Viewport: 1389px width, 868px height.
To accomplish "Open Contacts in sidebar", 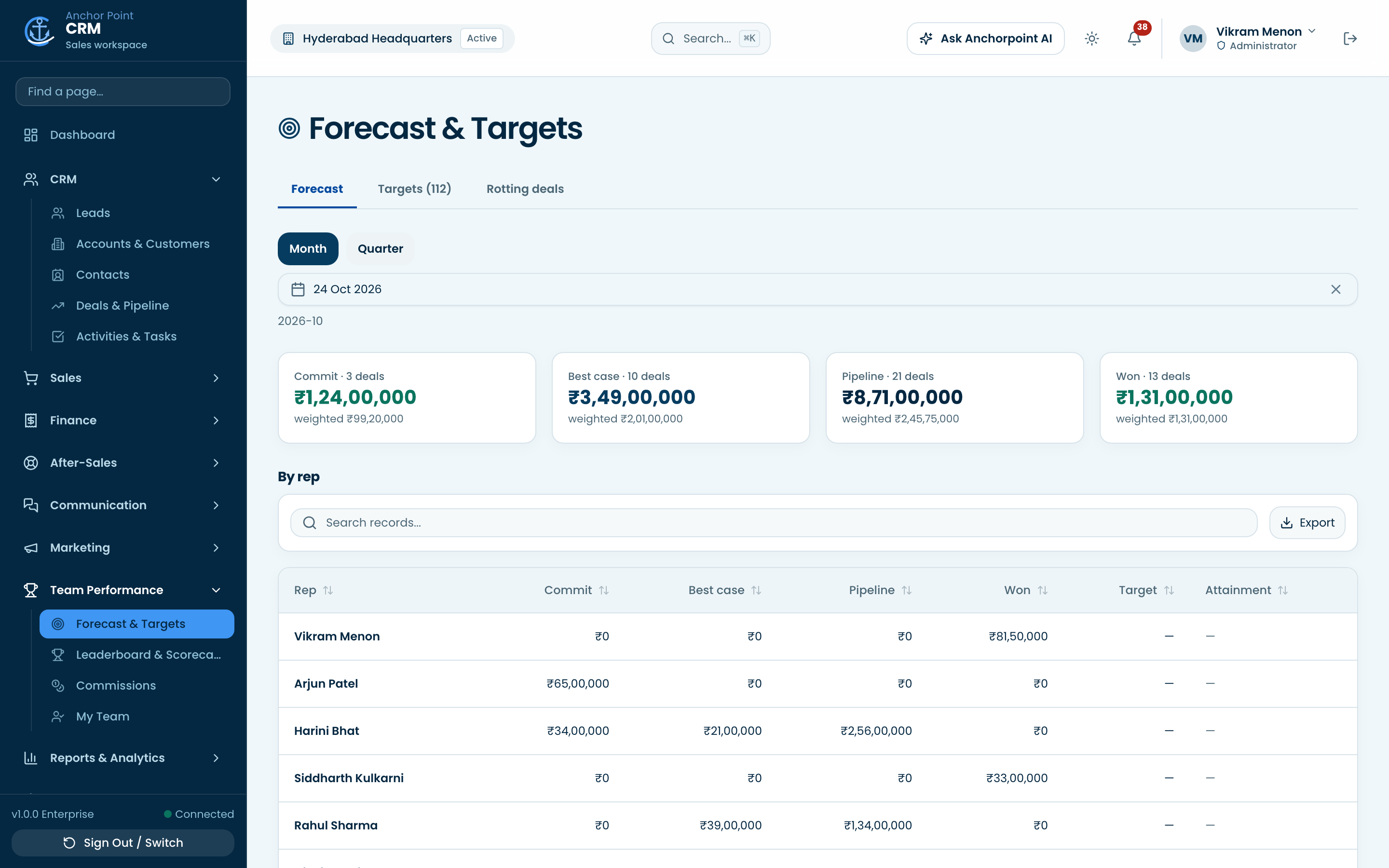I will [x=136, y=275].
